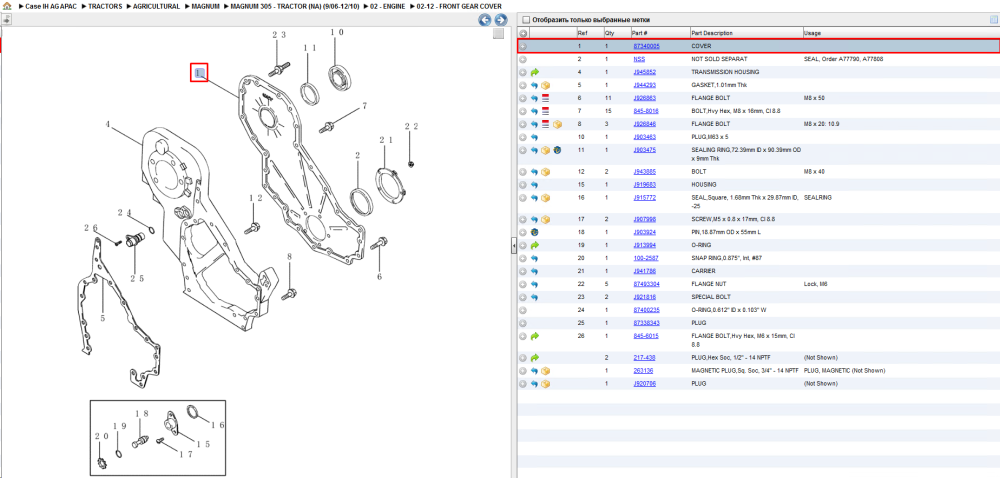Screen dimensions: 1000x478
Task: Click red list icon in 845-8016 row
Action: pyautogui.click(x=545, y=111)
